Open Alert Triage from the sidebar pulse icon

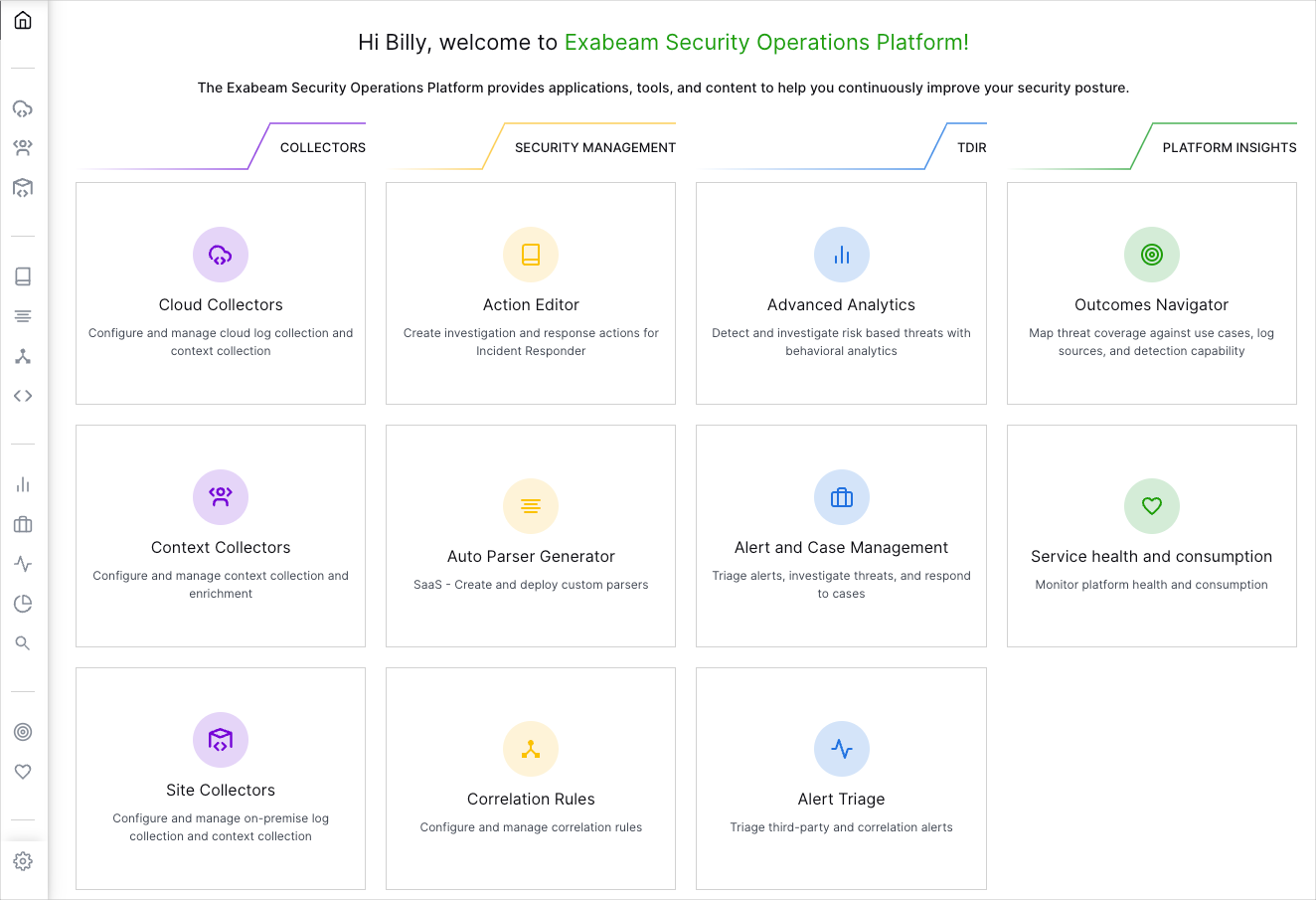point(23,564)
